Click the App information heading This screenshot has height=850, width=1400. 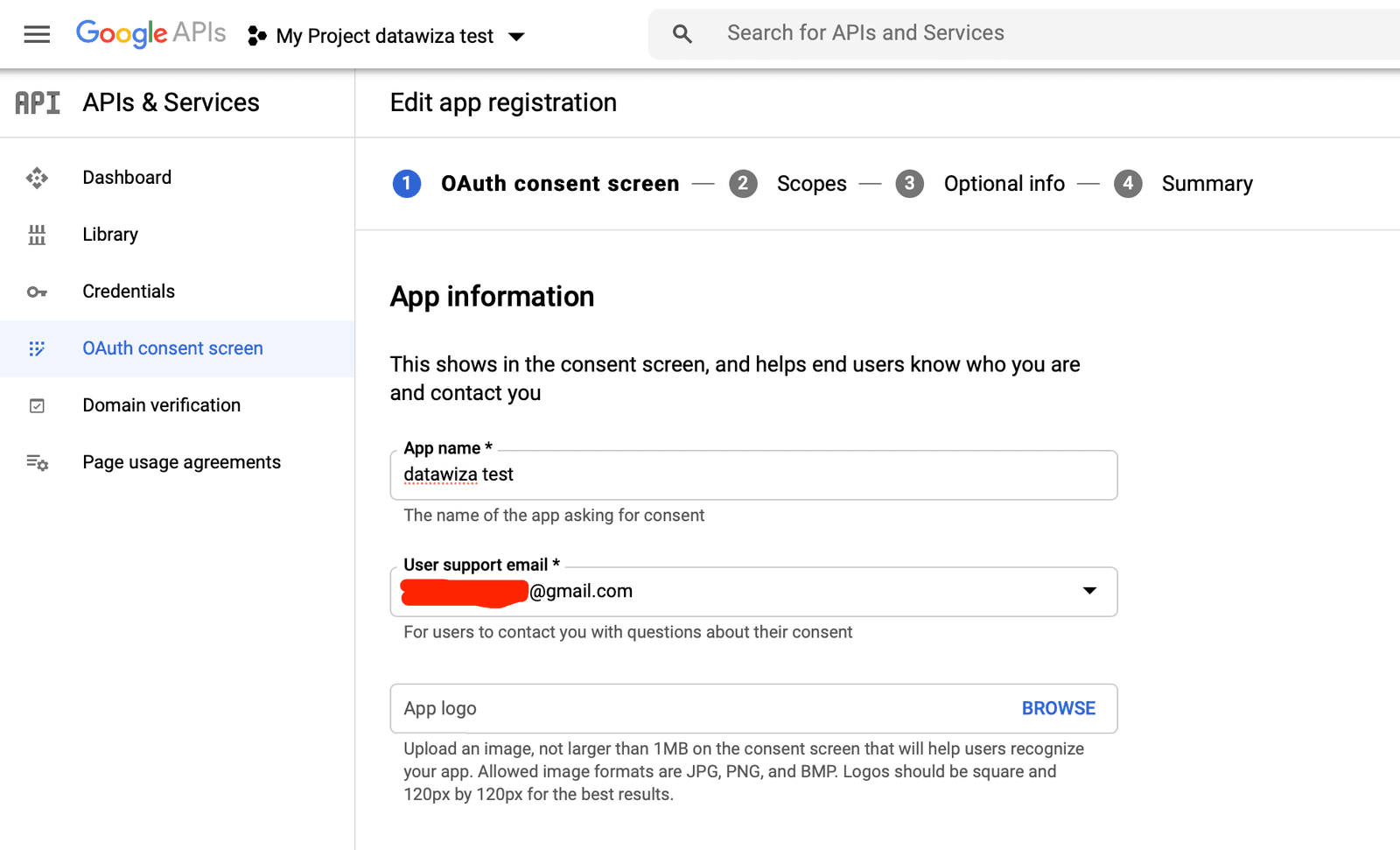click(492, 297)
